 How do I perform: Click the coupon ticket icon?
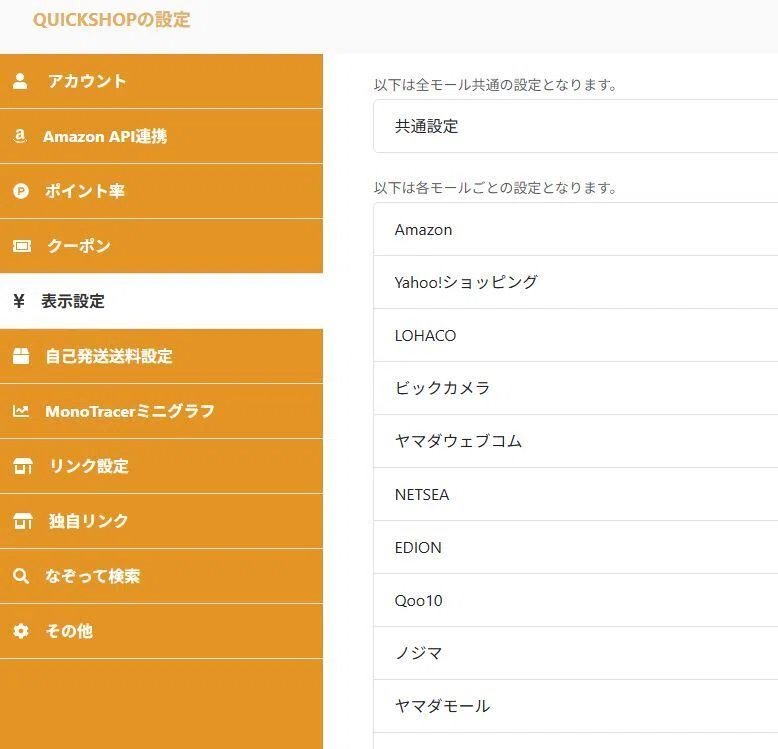pyautogui.click(x=21, y=246)
